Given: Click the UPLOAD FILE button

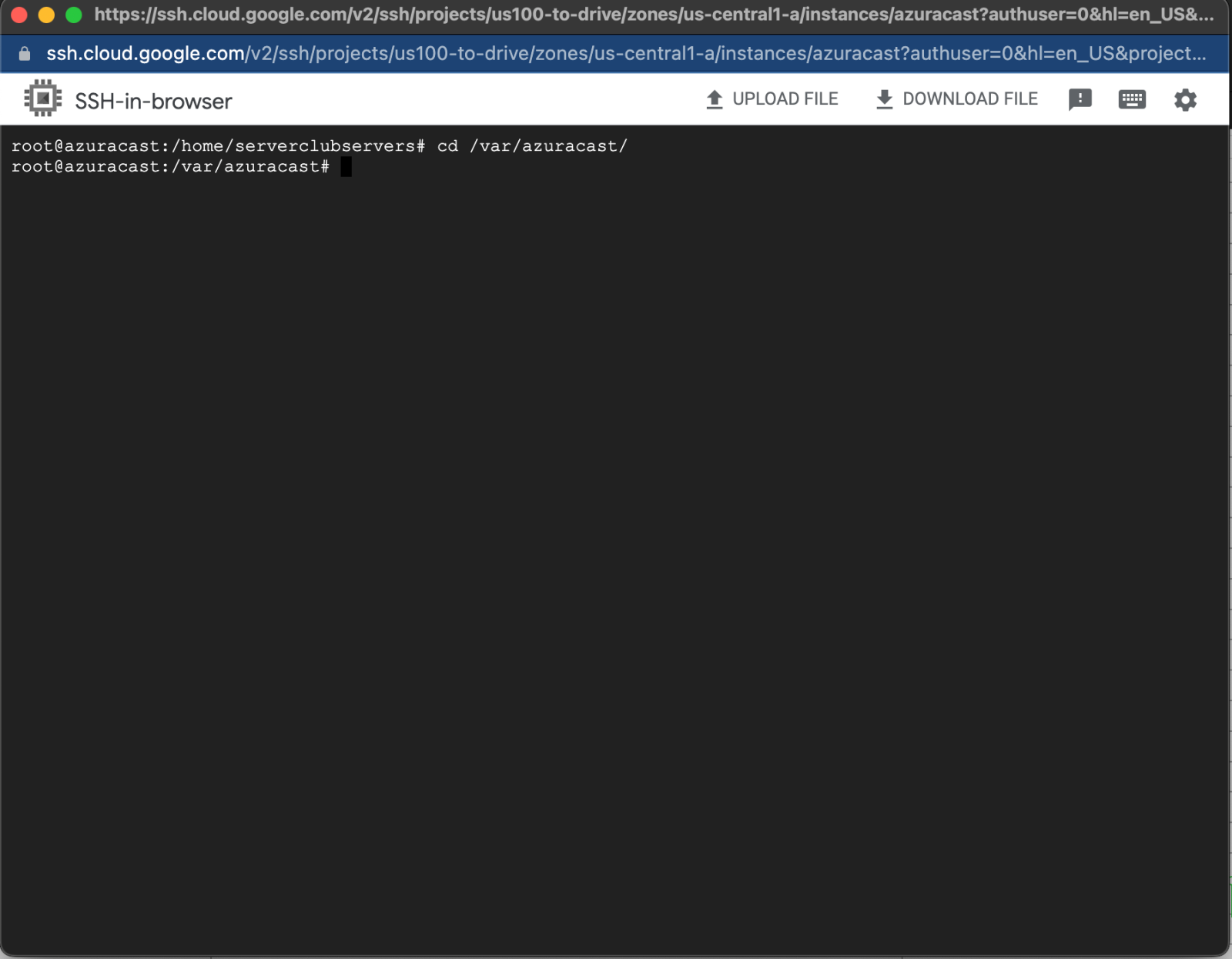Looking at the screenshot, I should click(x=772, y=99).
